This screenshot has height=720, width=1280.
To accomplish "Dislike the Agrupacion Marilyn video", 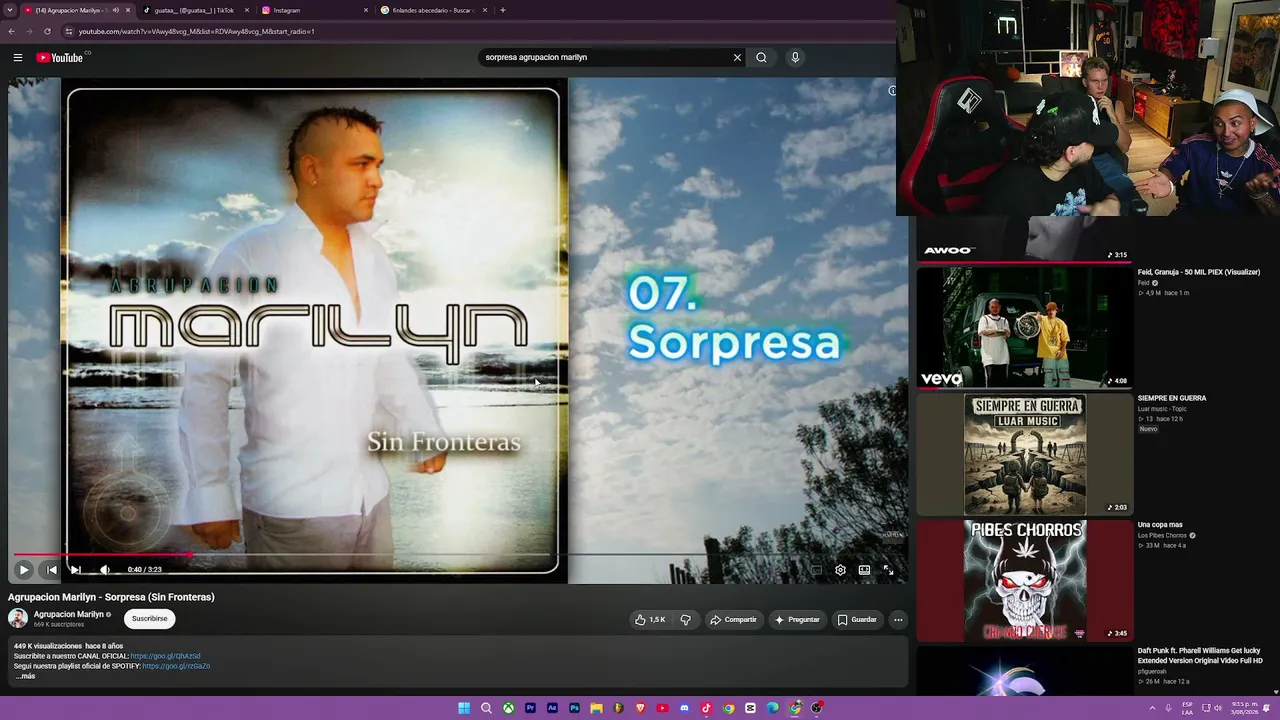I will pos(685,620).
